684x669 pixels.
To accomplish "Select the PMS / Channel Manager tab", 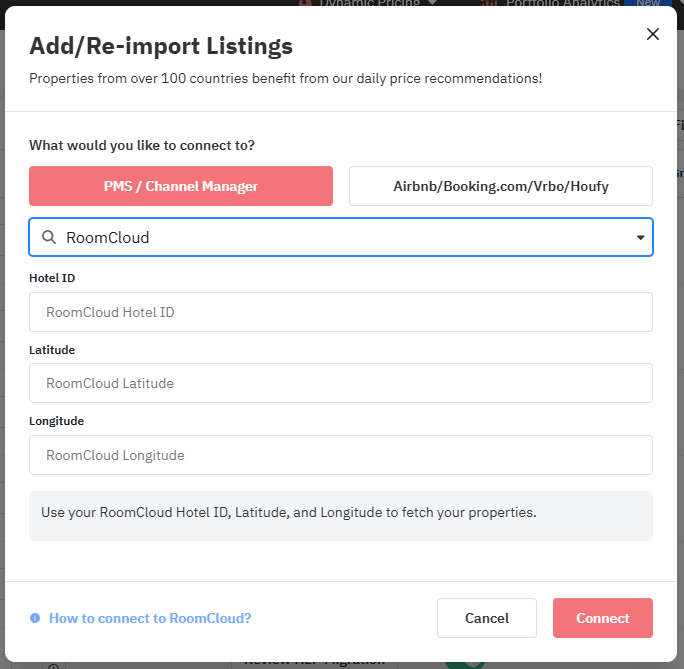I will click(181, 186).
